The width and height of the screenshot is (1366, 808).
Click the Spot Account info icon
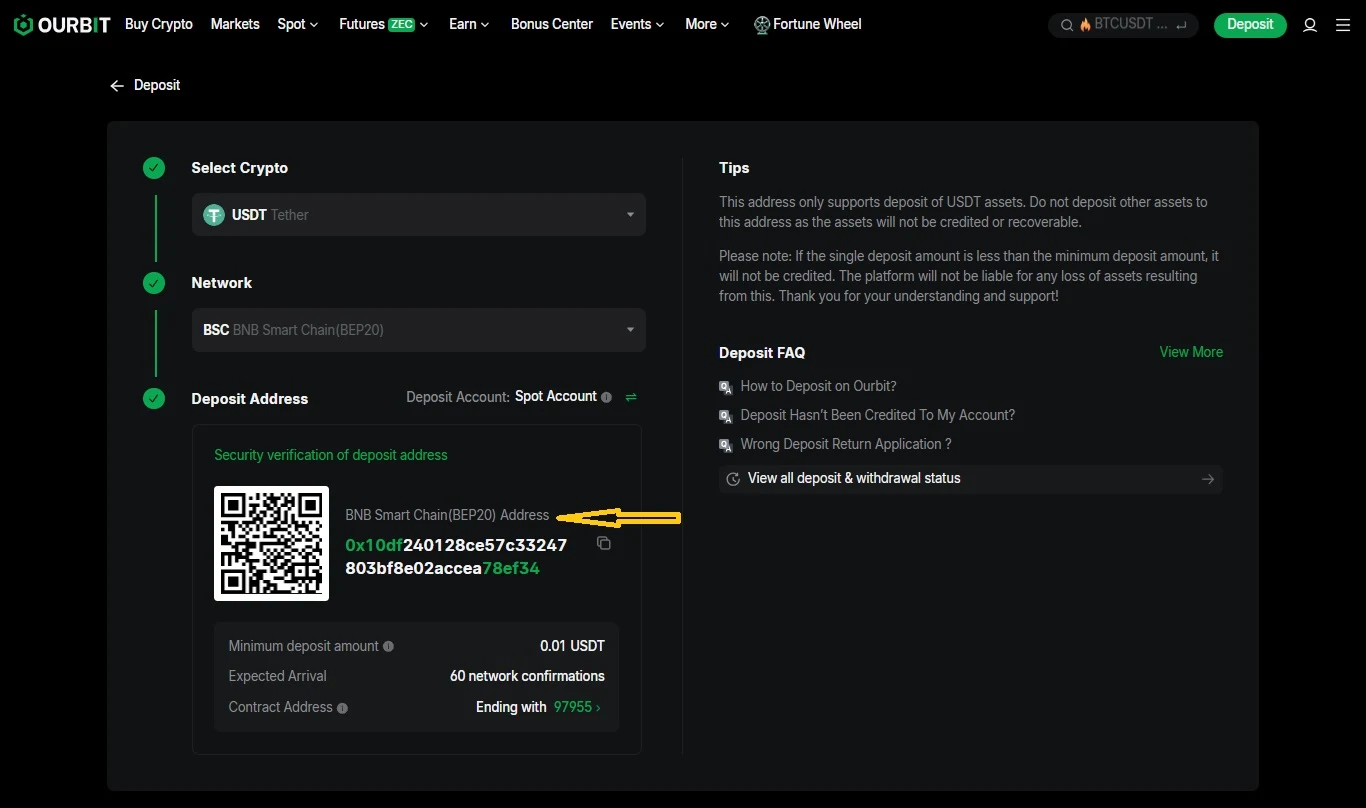[x=606, y=397]
